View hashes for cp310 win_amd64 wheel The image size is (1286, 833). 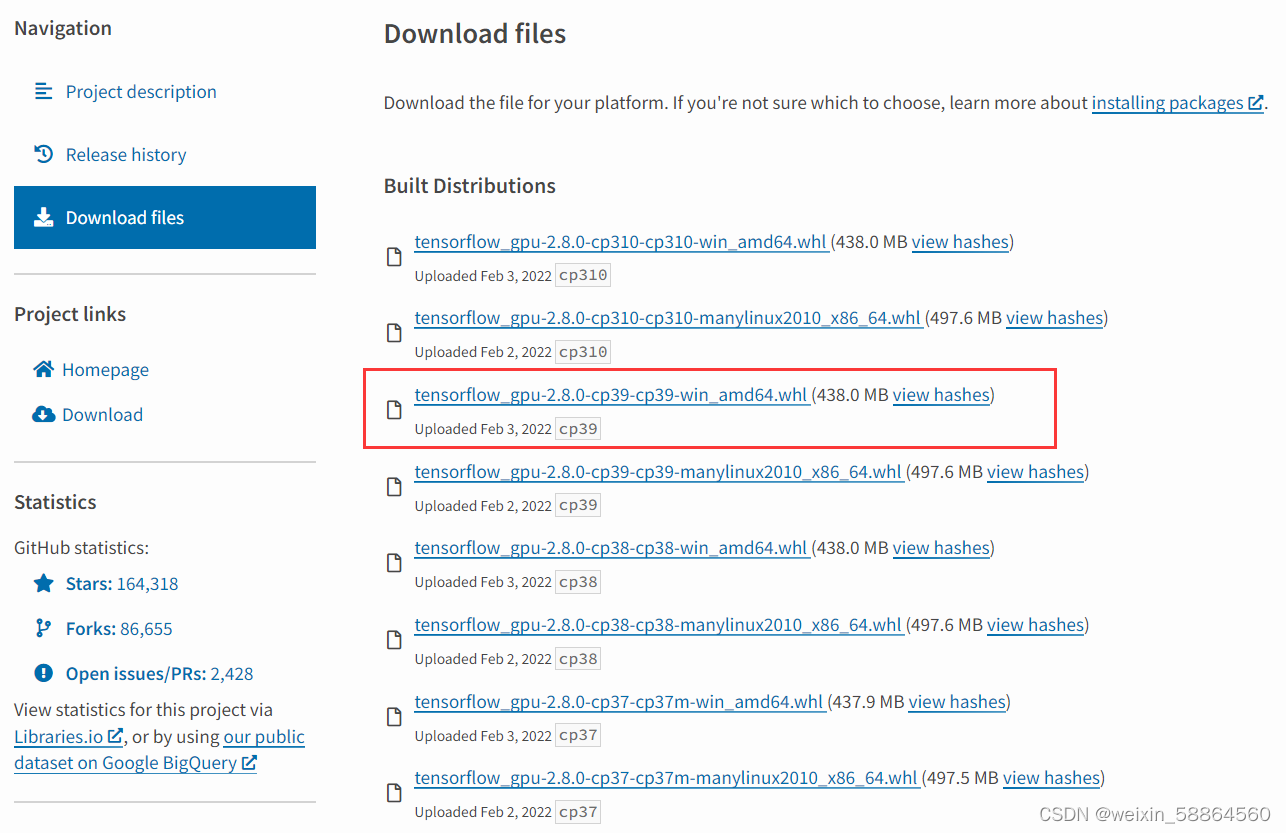click(960, 242)
